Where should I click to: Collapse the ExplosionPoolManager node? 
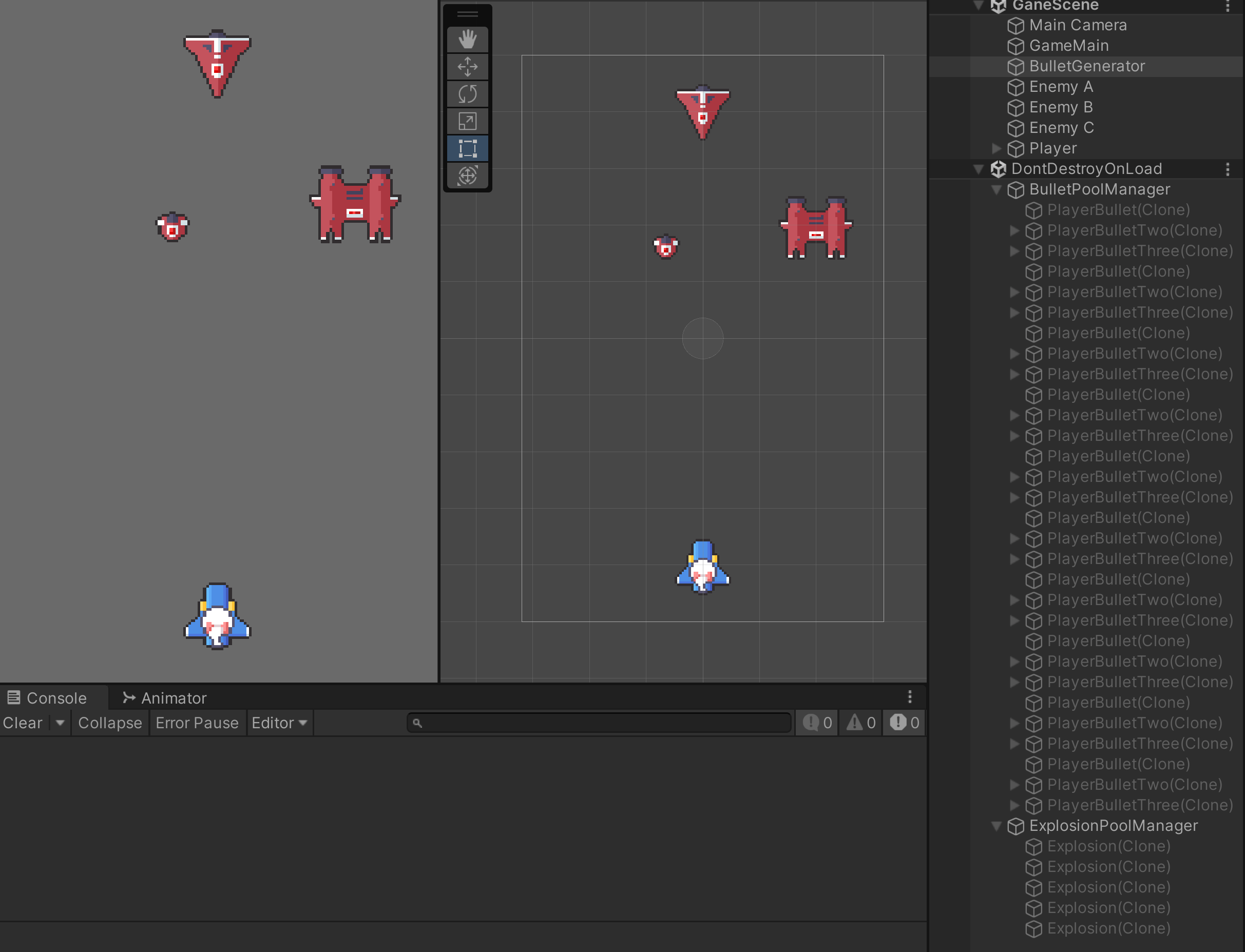coord(996,826)
